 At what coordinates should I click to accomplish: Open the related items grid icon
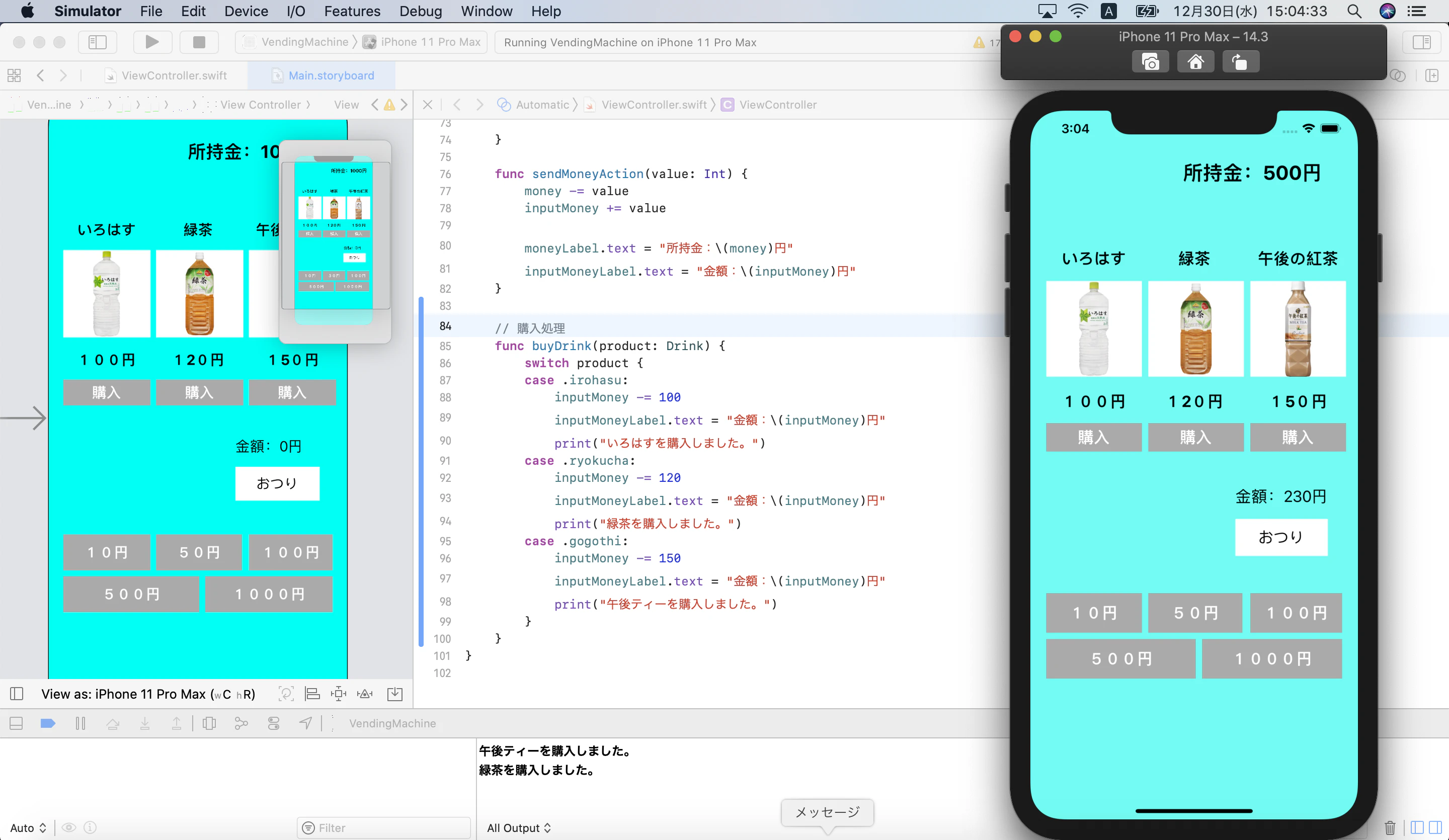15,75
